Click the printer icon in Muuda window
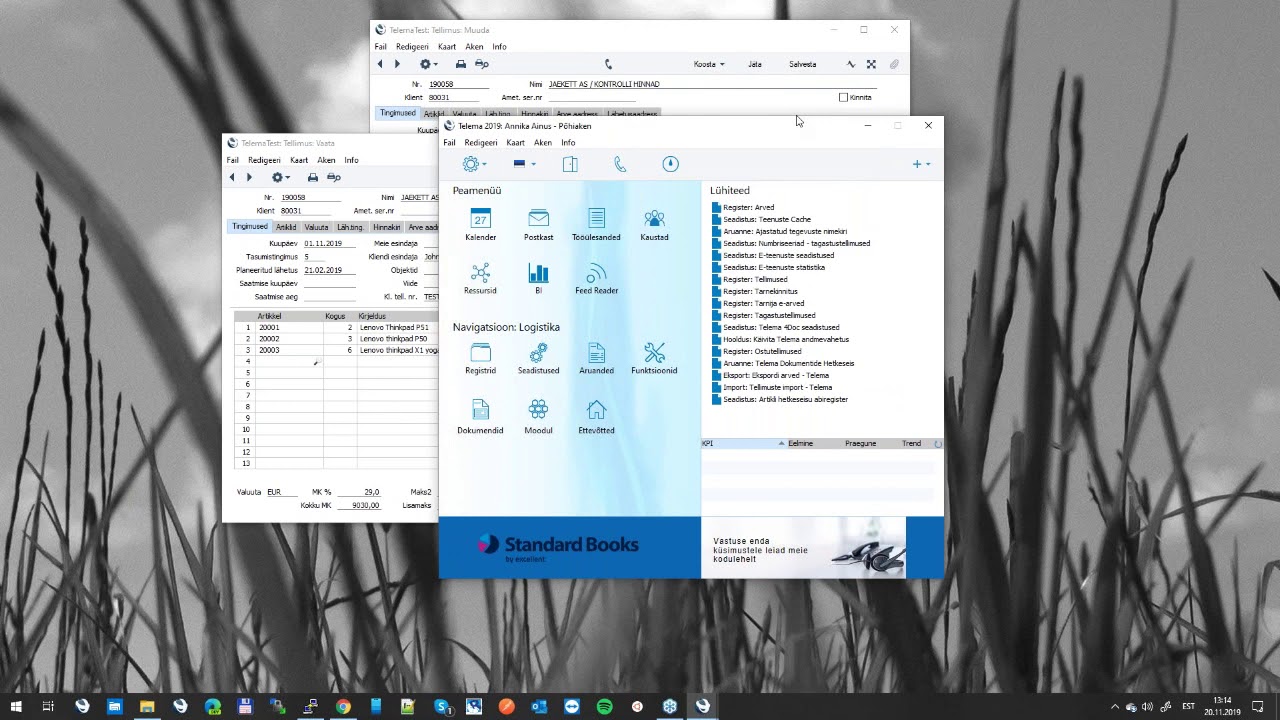Screen dimensions: 1280x720 [x=461, y=64]
